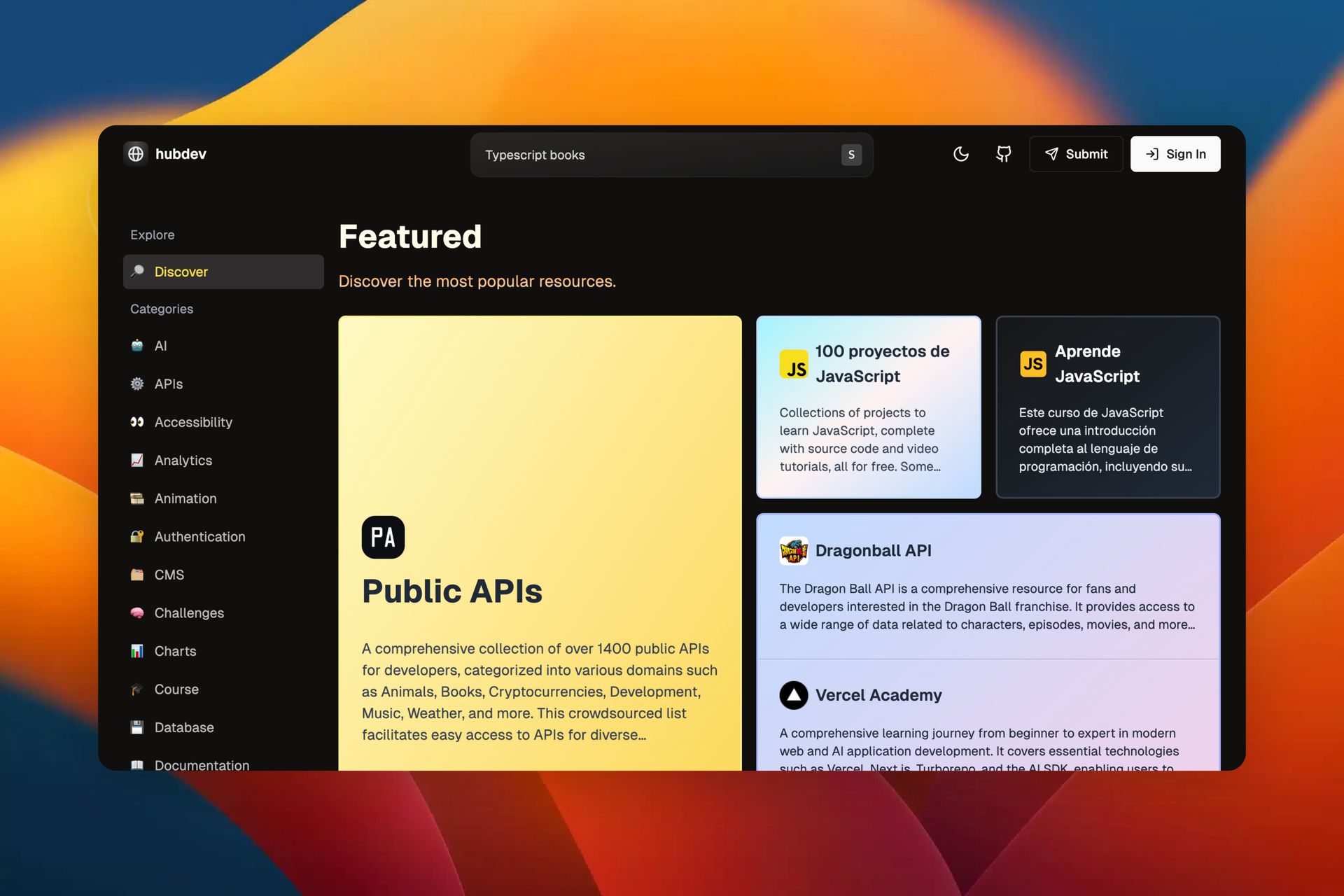The width and height of the screenshot is (1344, 896).
Task: Toggle dark mode with moon icon
Action: coord(961,154)
